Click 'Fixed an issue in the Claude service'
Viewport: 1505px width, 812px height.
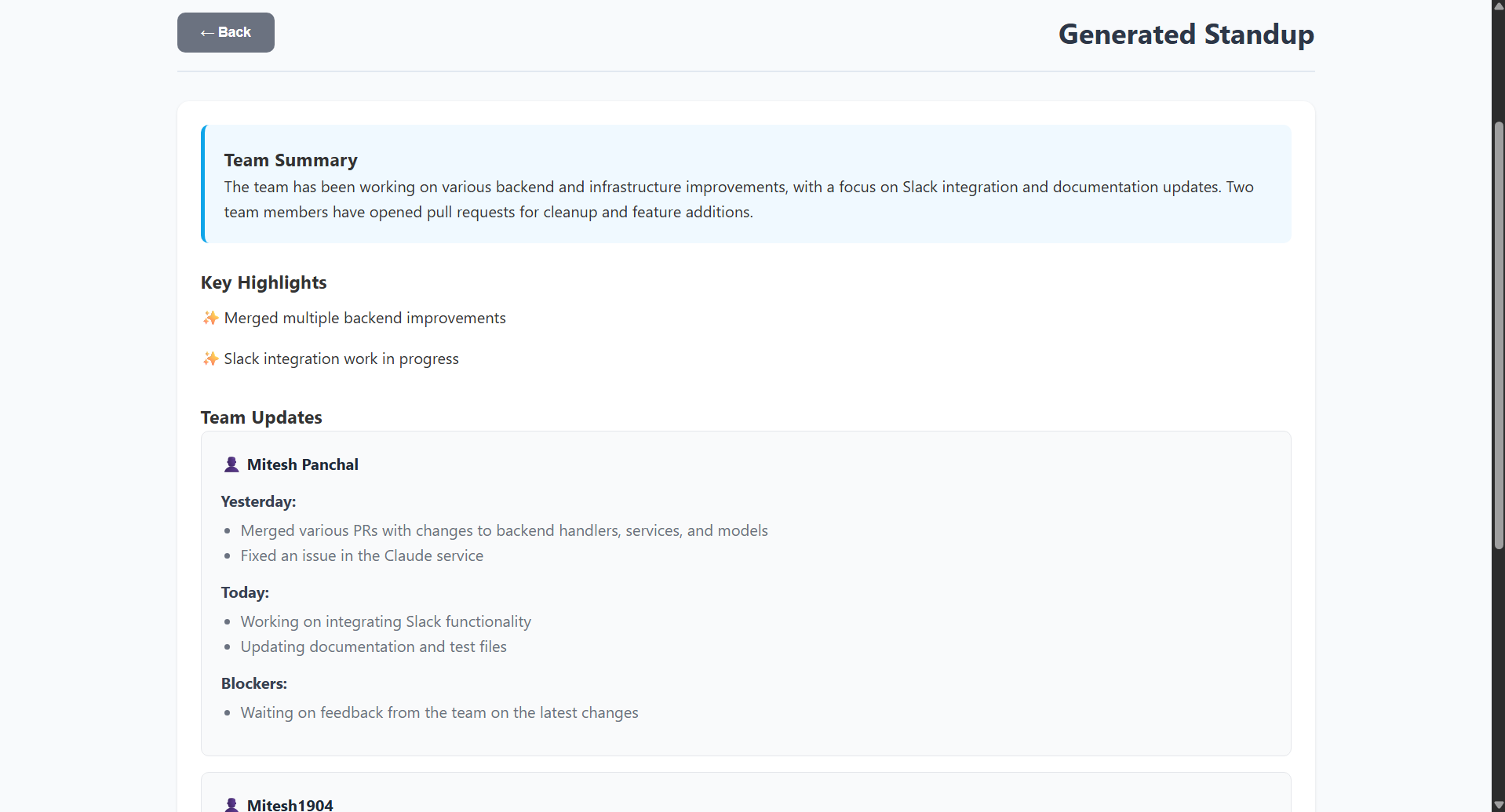362,555
